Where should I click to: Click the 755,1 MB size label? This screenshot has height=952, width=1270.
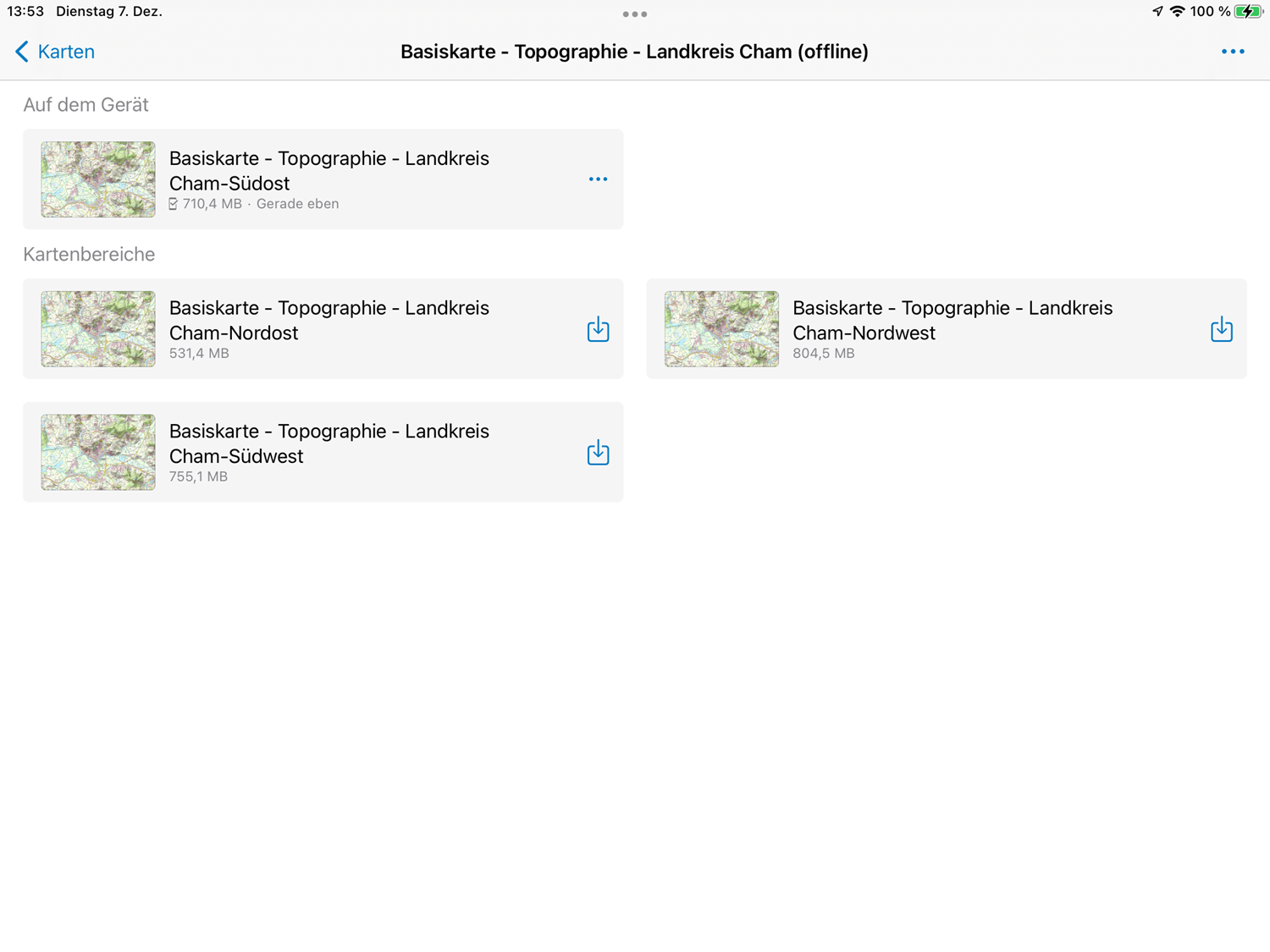coord(198,477)
